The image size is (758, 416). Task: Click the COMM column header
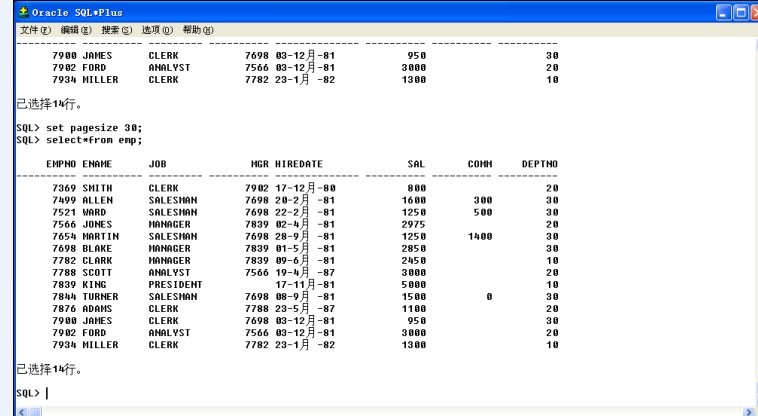(x=480, y=164)
